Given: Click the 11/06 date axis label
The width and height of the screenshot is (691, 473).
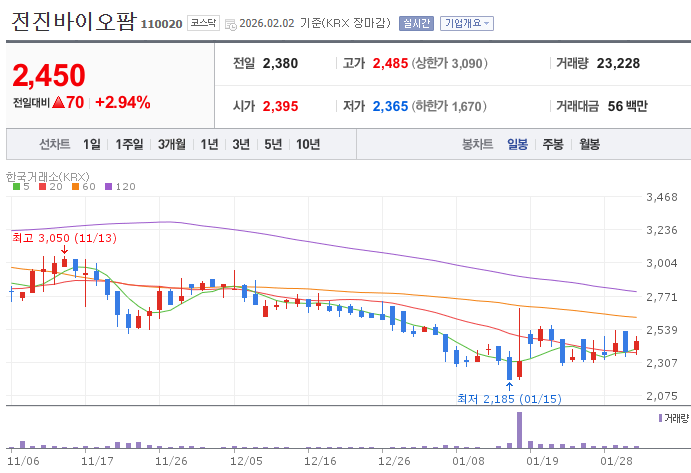Looking at the screenshot, I should pyautogui.click(x=23, y=461).
